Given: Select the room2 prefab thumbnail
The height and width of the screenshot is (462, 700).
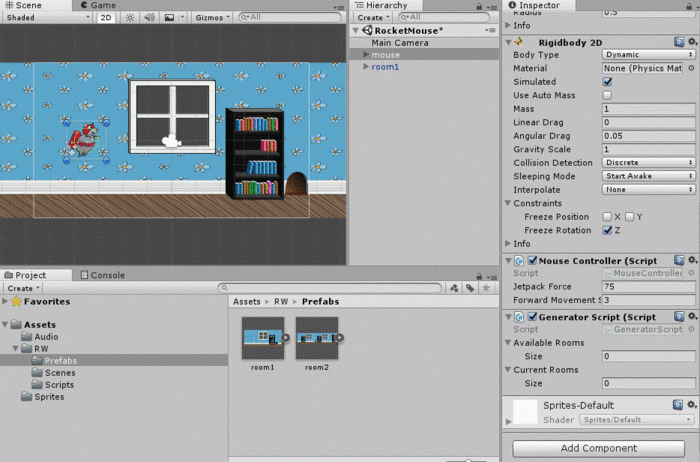Looking at the screenshot, I should pyautogui.click(x=317, y=338).
